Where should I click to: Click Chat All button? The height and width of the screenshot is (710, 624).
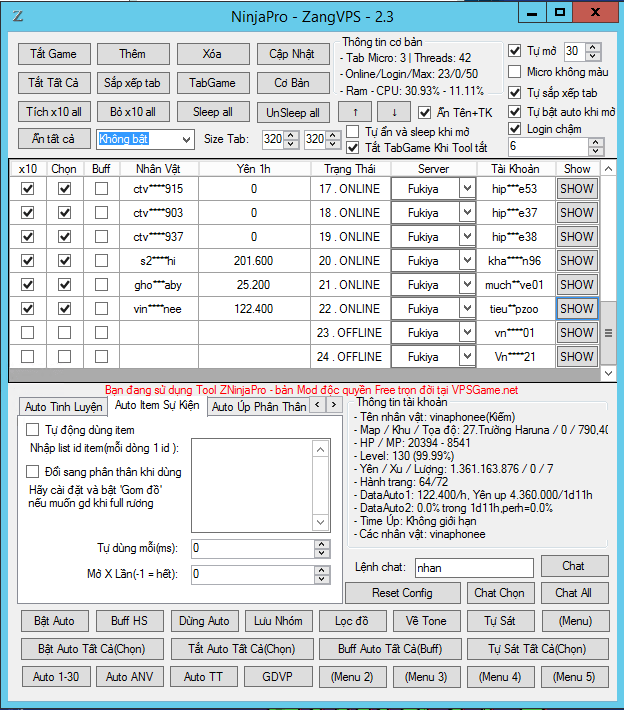click(574, 593)
